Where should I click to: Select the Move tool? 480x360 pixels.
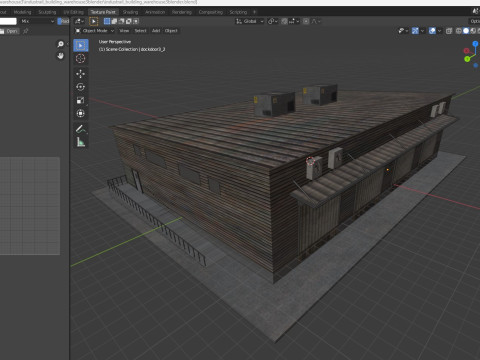pos(81,74)
